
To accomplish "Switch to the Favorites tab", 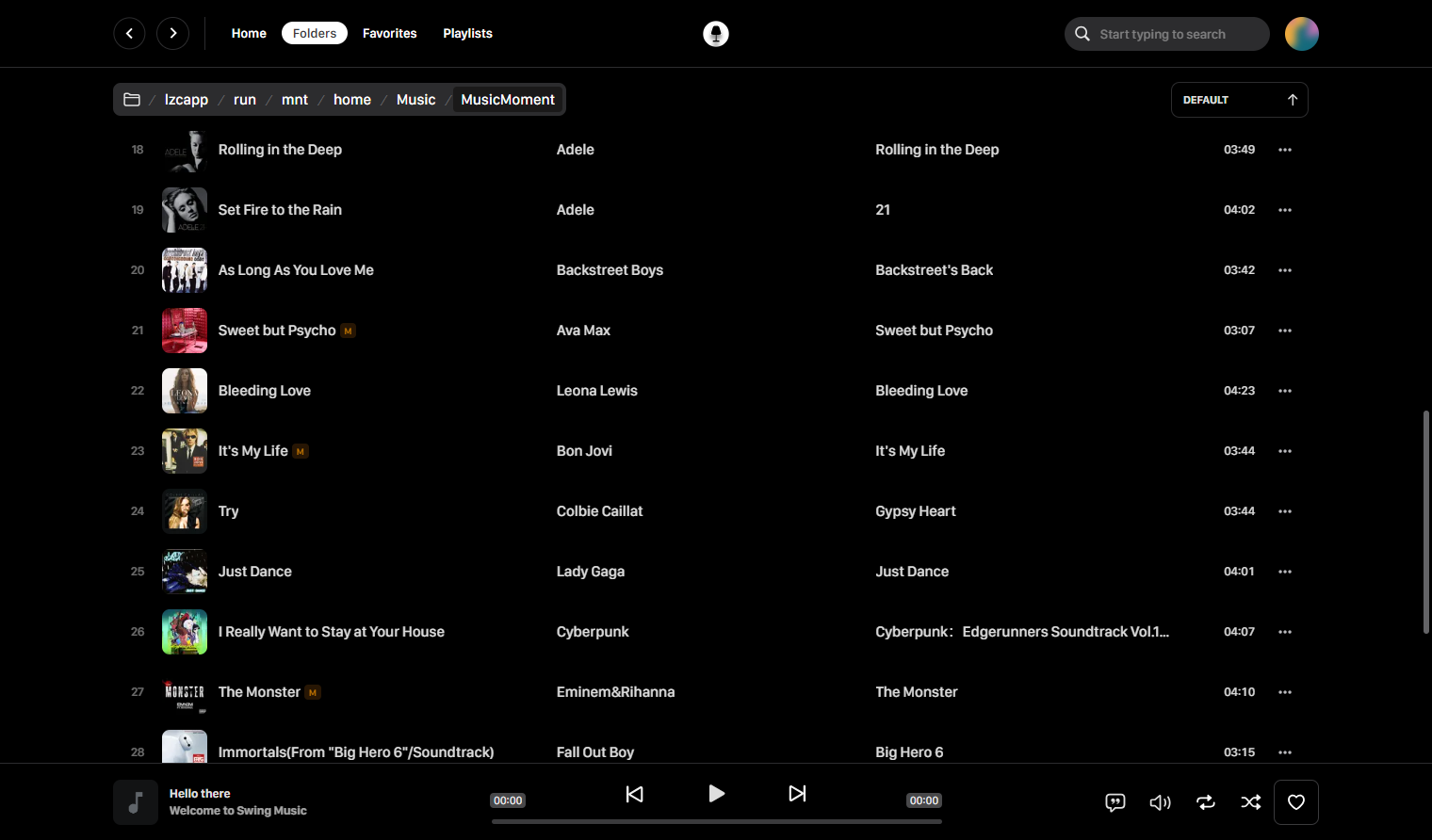I will [x=390, y=33].
